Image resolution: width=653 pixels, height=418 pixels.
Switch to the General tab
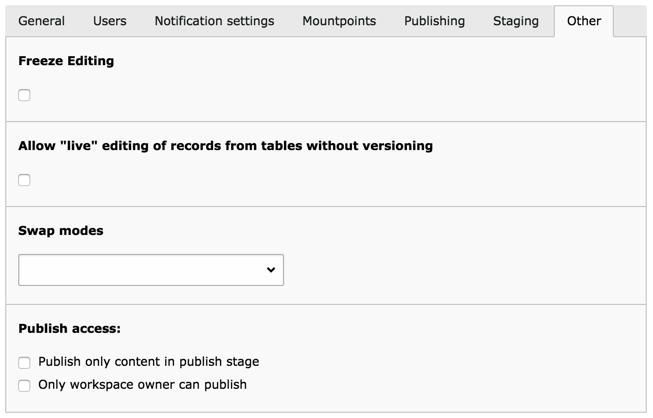click(42, 21)
